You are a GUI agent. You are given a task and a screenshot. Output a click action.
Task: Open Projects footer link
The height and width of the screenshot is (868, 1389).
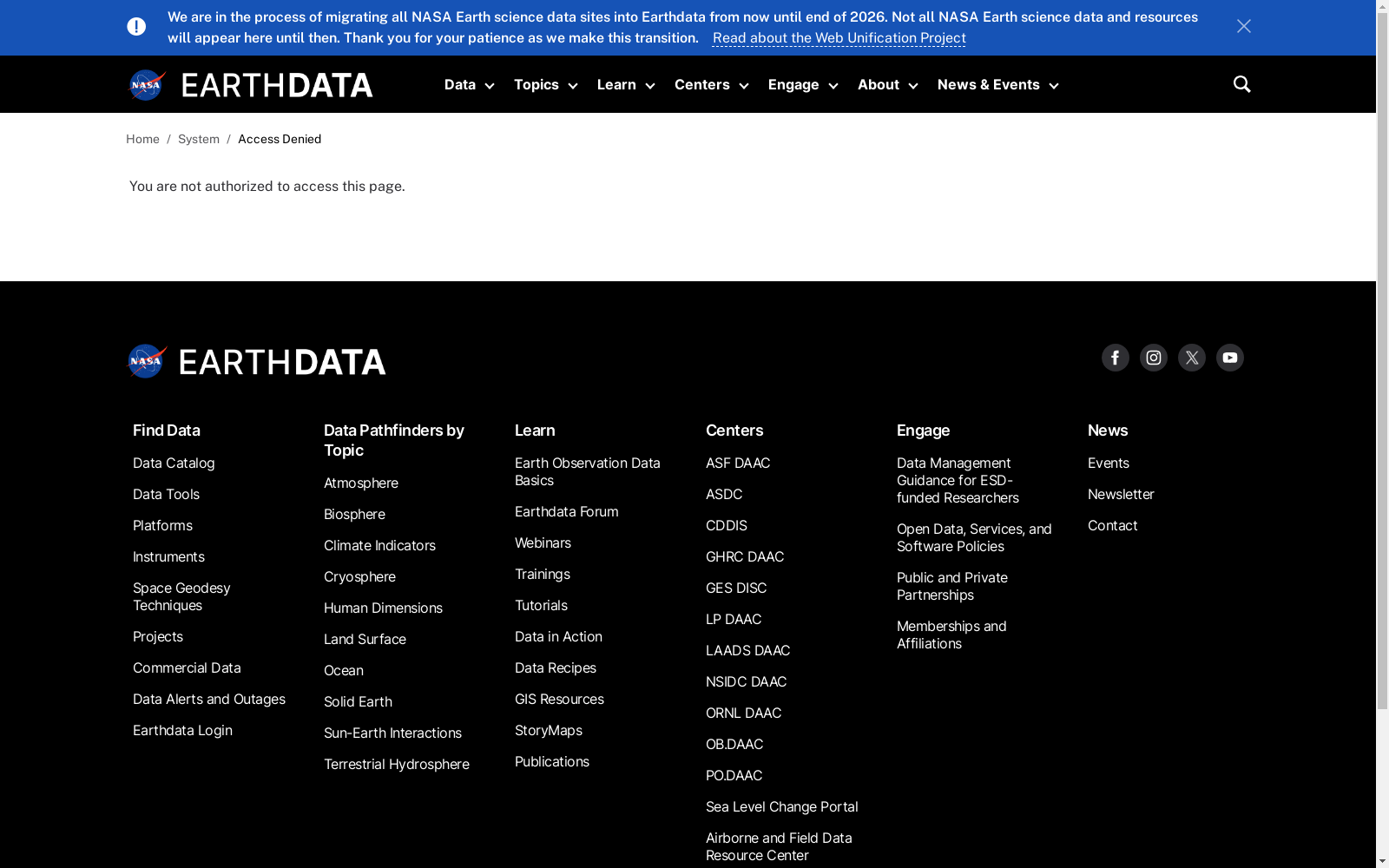158,637
